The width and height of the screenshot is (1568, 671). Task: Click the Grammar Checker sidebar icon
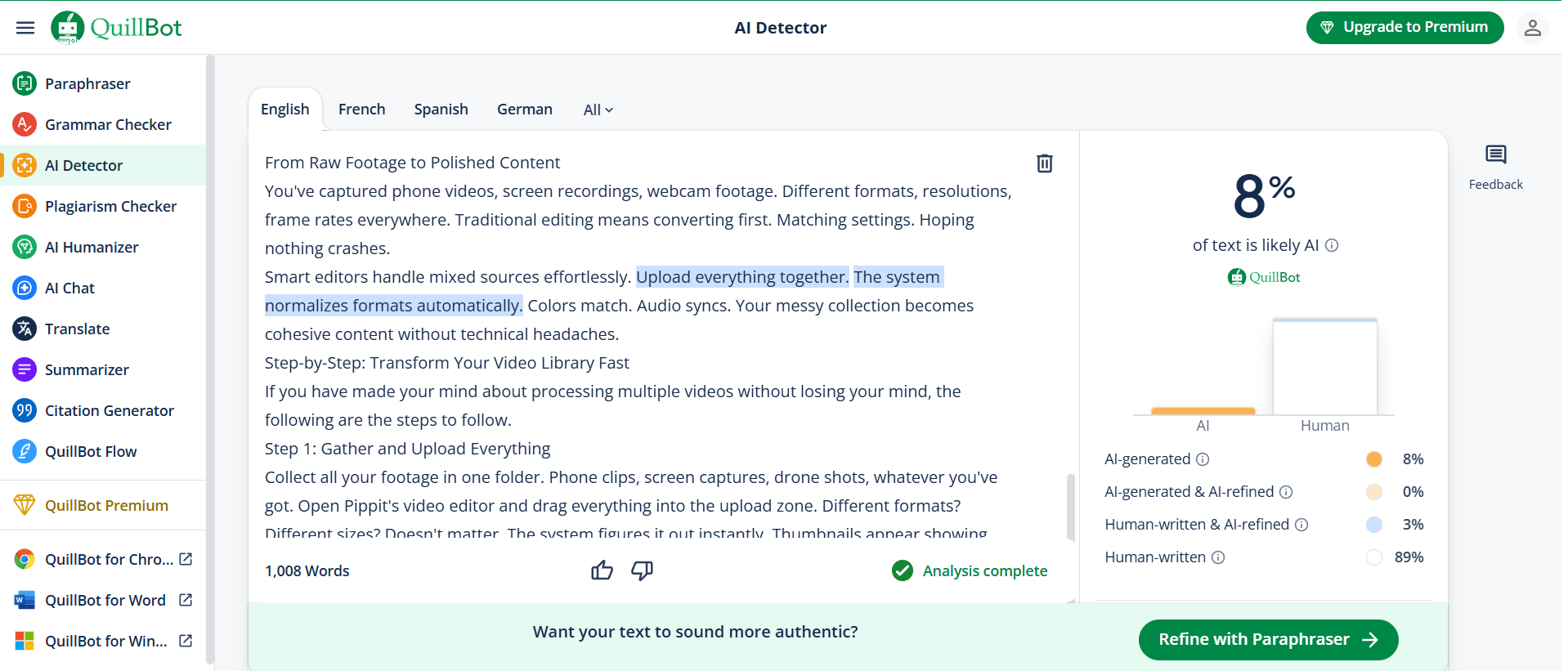pyautogui.click(x=25, y=124)
